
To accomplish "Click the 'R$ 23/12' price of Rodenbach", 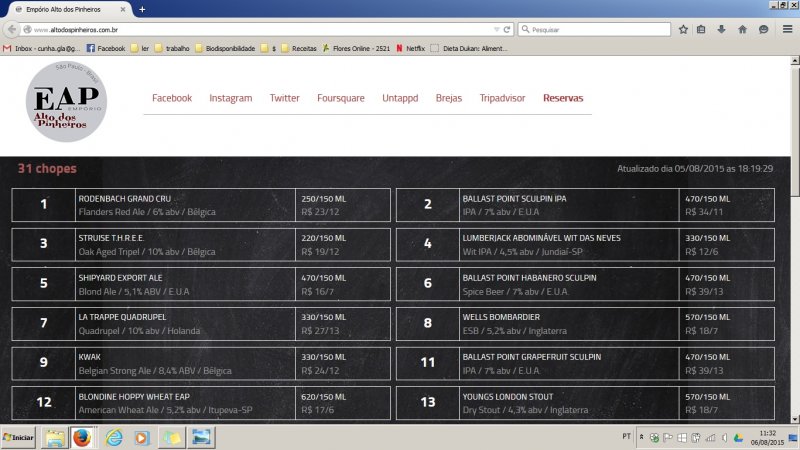I will [x=320, y=212].
